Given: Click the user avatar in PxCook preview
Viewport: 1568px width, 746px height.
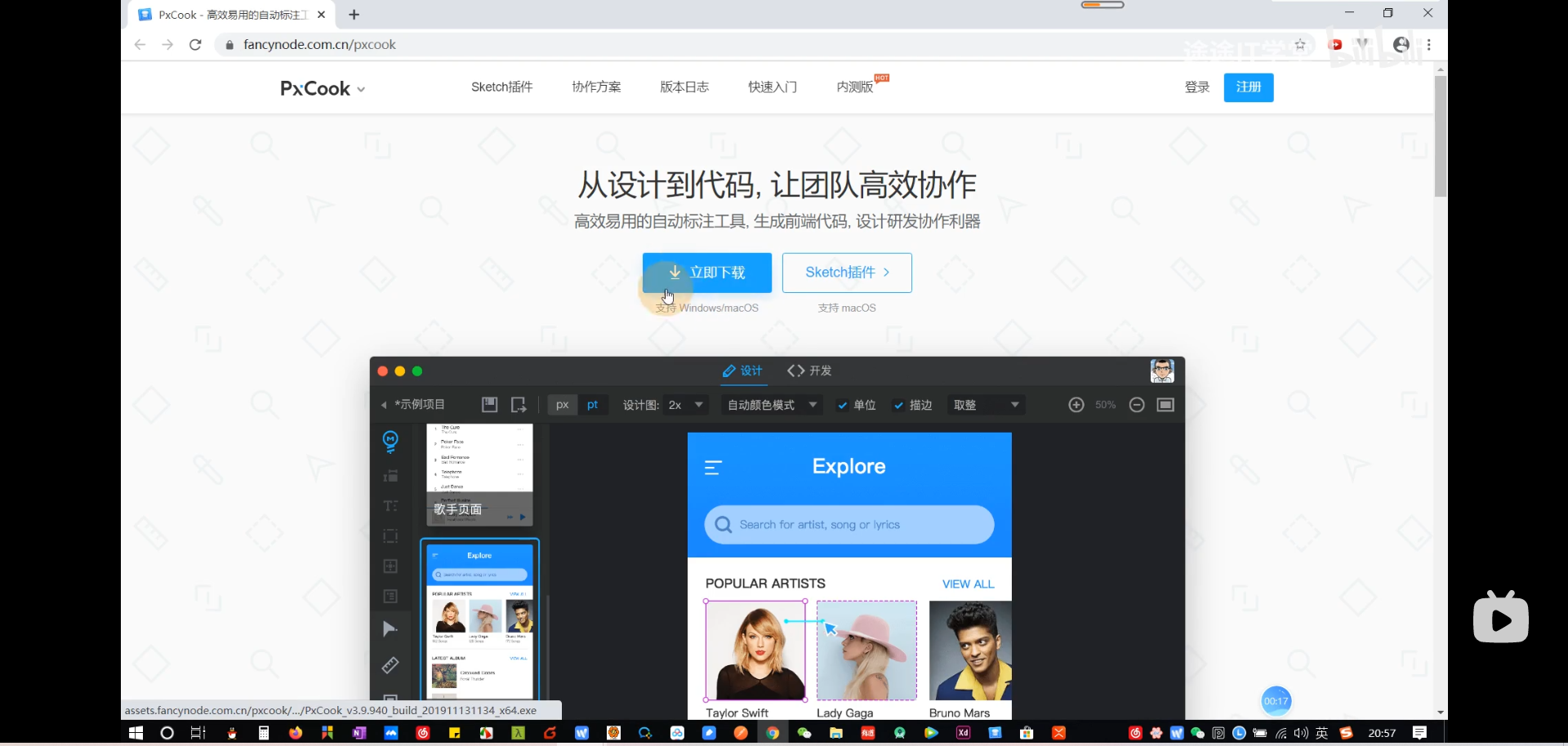Looking at the screenshot, I should point(1162,371).
